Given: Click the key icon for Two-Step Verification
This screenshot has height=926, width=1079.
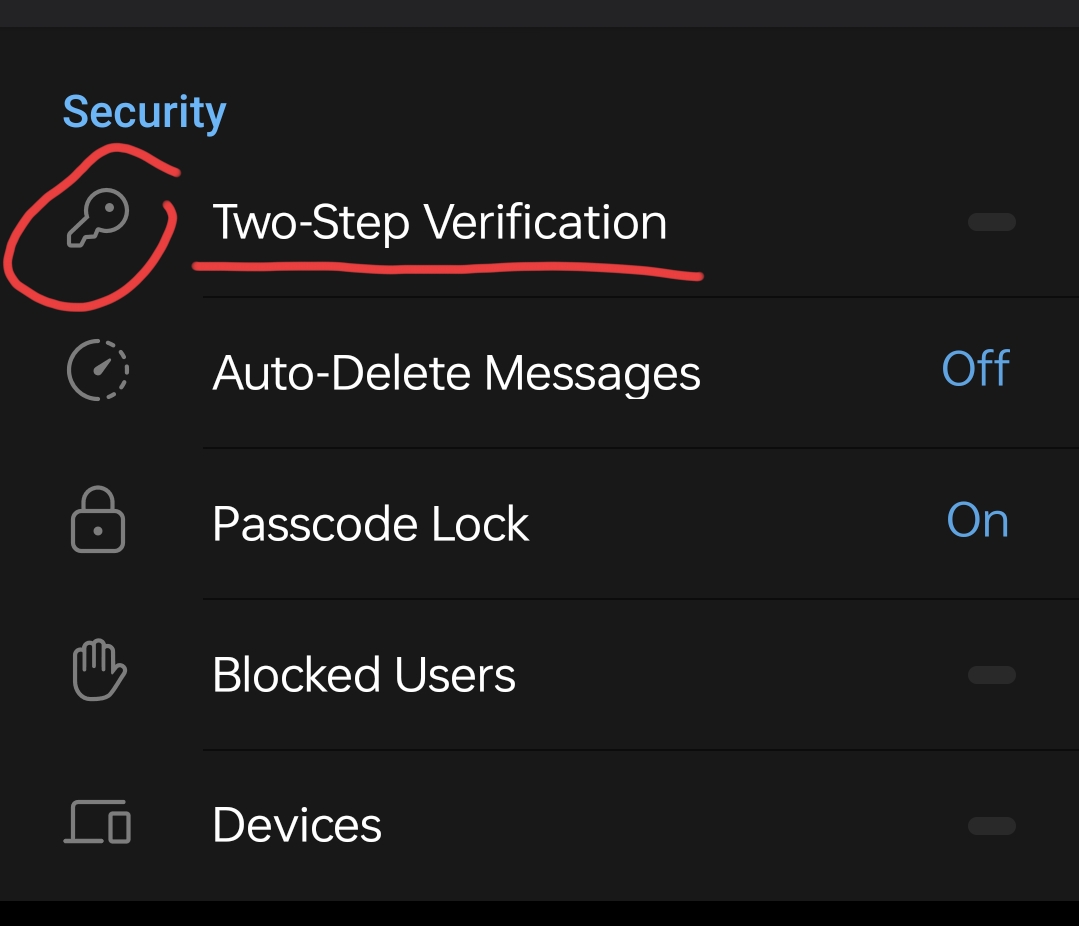Looking at the screenshot, I should click(x=98, y=221).
